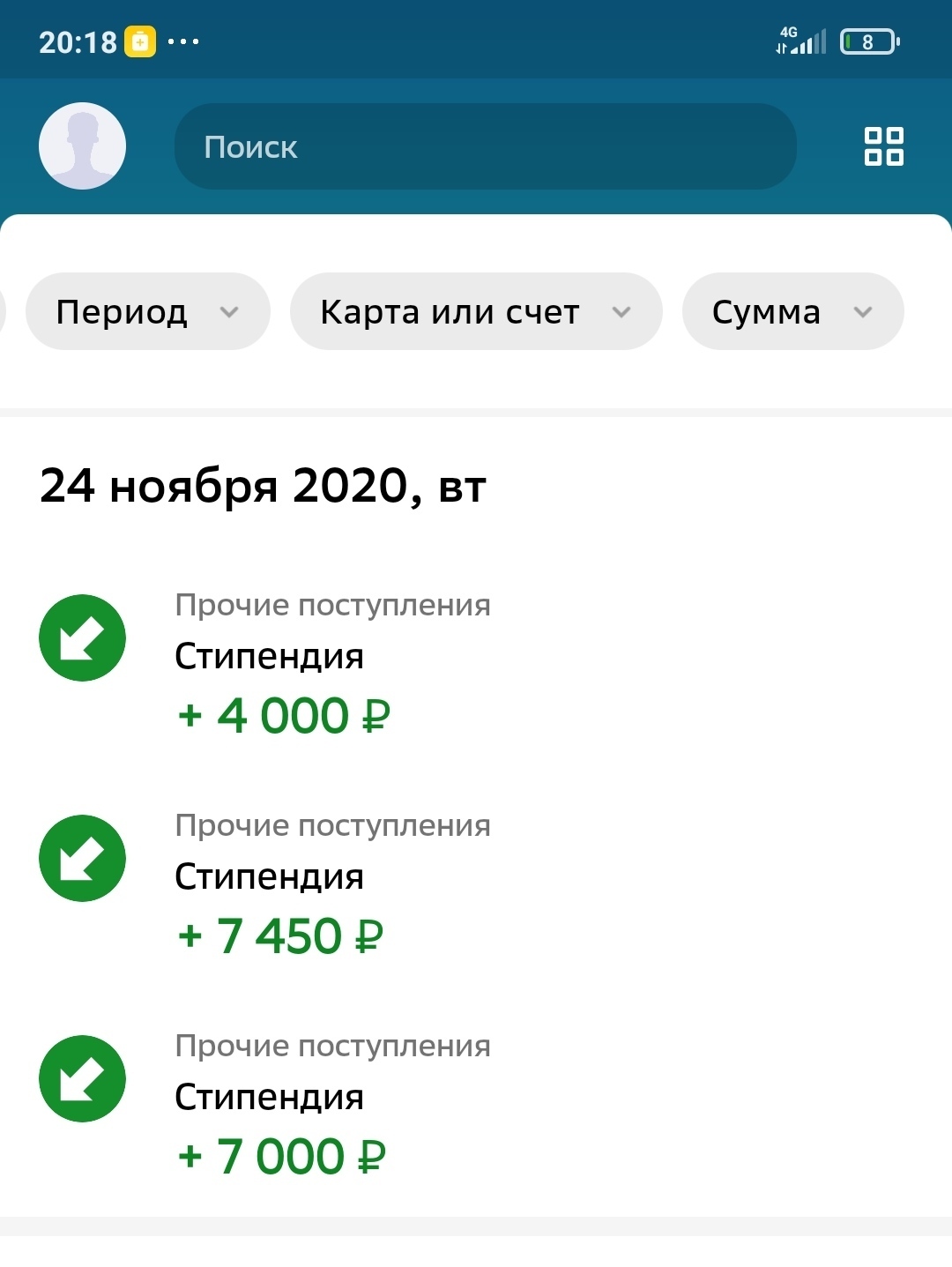Tap the three-dot notifications overflow in status bar

183,41
